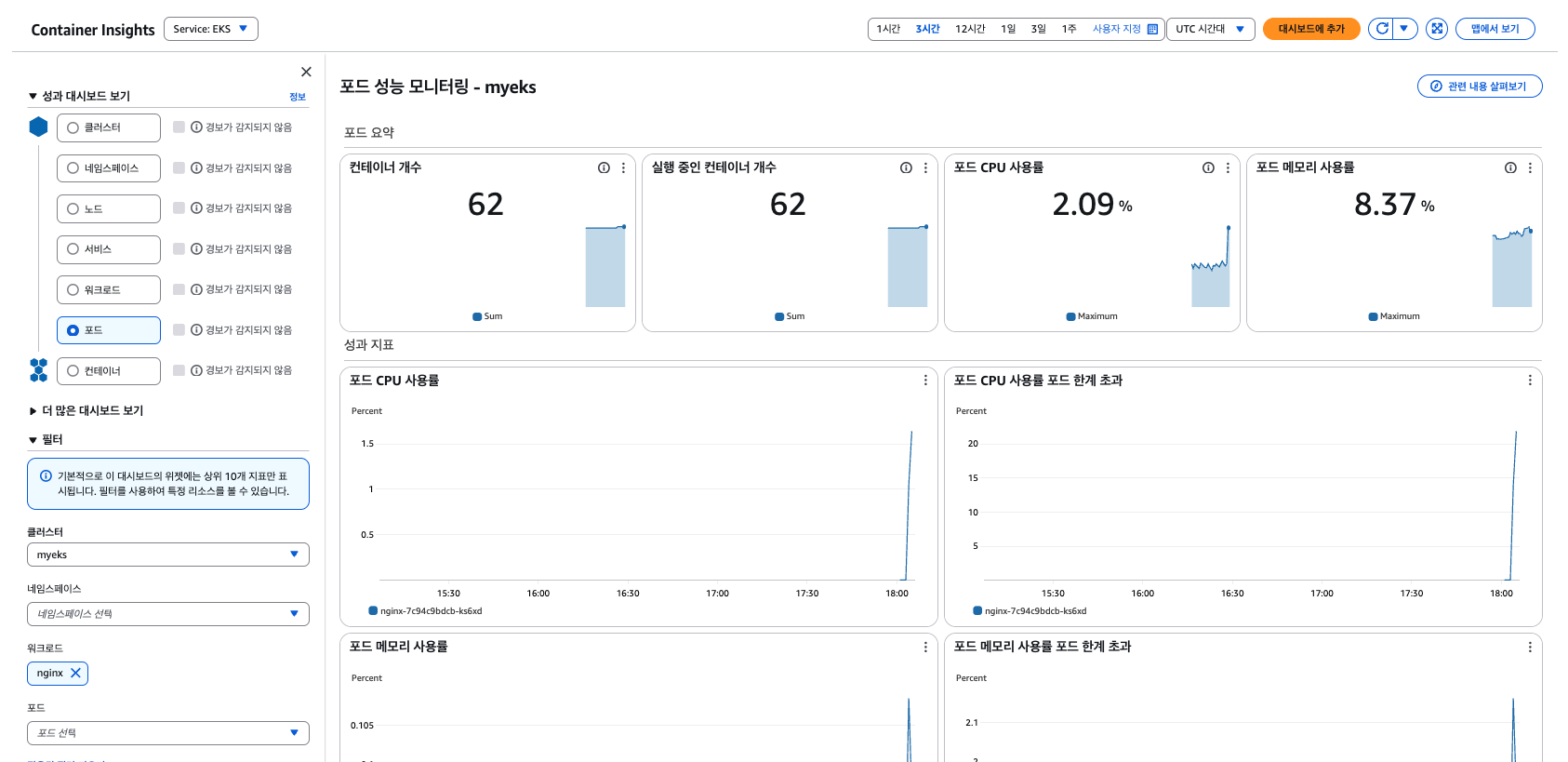Select the 클러스터 radio option
Viewport: 1568px width, 762px height.
(x=73, y=127)
